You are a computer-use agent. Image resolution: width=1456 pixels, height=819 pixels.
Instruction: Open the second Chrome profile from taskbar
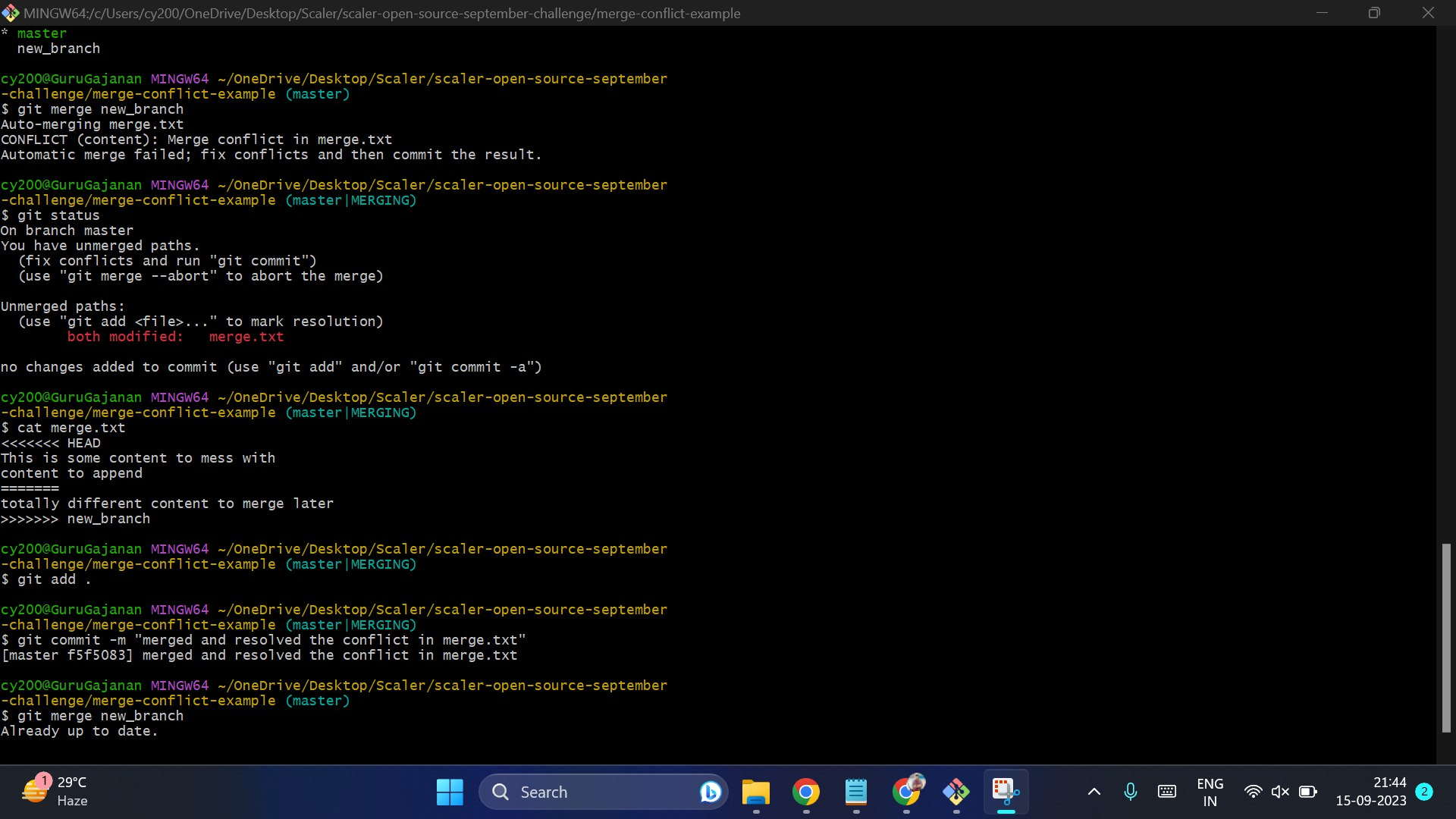[907, 791]
